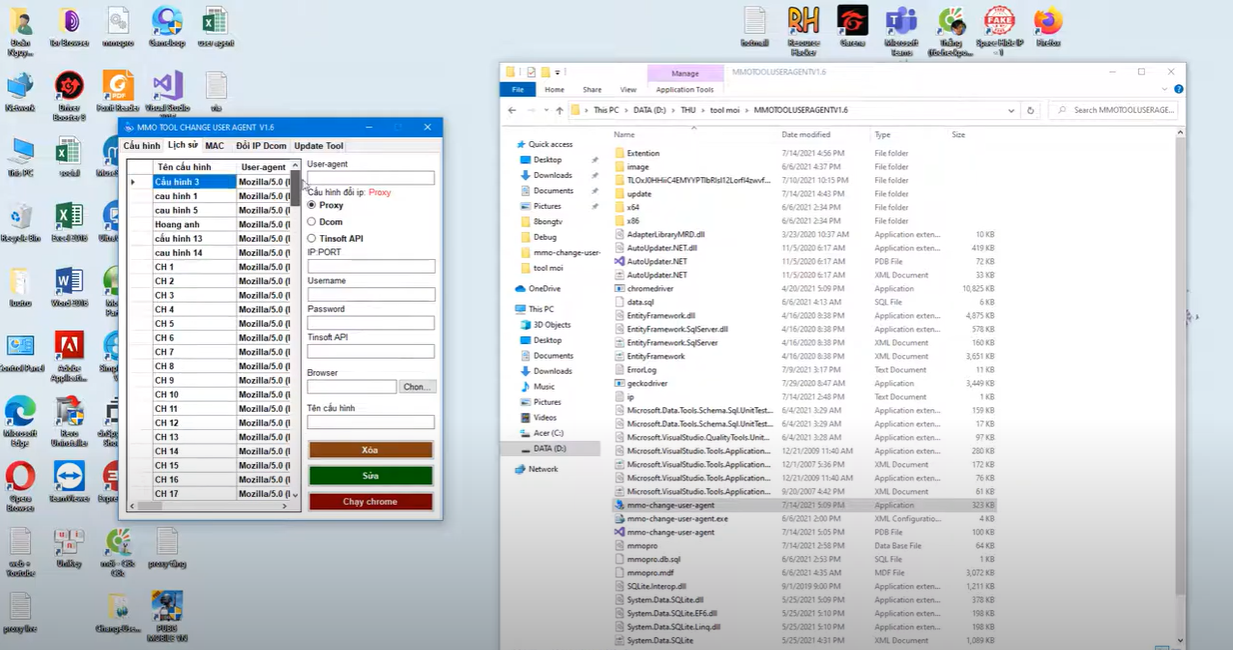
Task: Choose the Tinsoft API radio option
Action: point(312,239)
